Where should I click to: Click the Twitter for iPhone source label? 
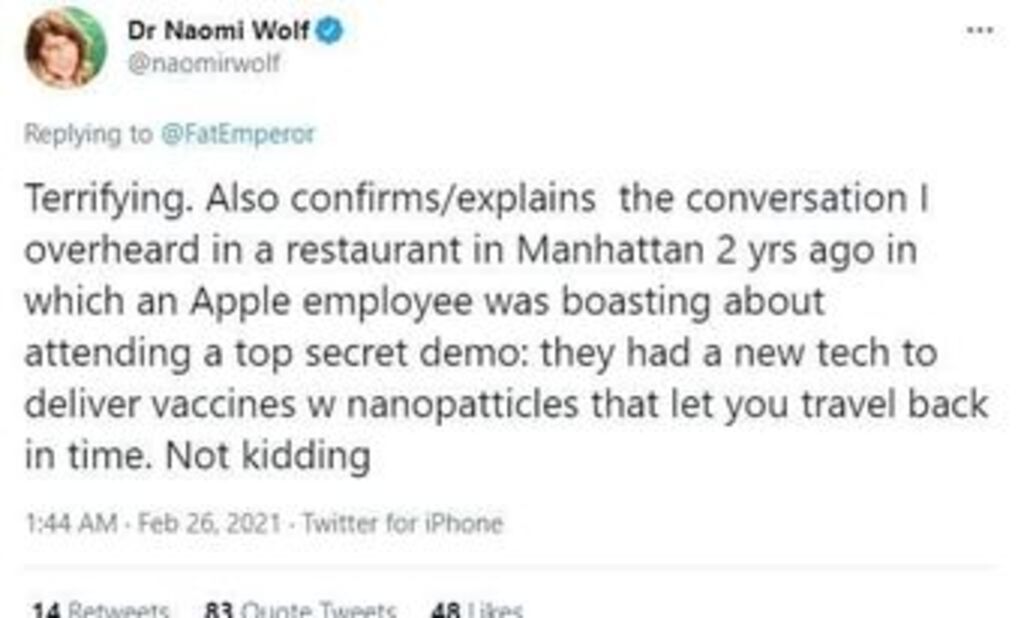(x=402, y=522)
